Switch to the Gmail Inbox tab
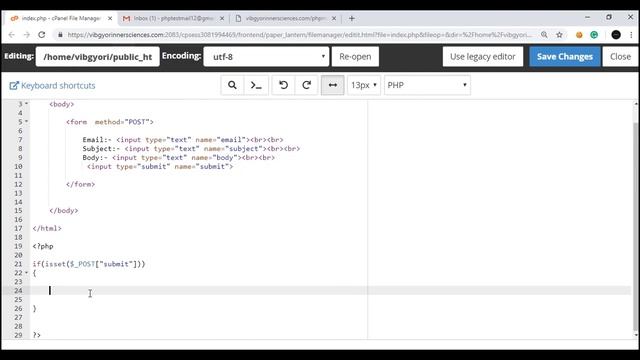 coord(173,18)
